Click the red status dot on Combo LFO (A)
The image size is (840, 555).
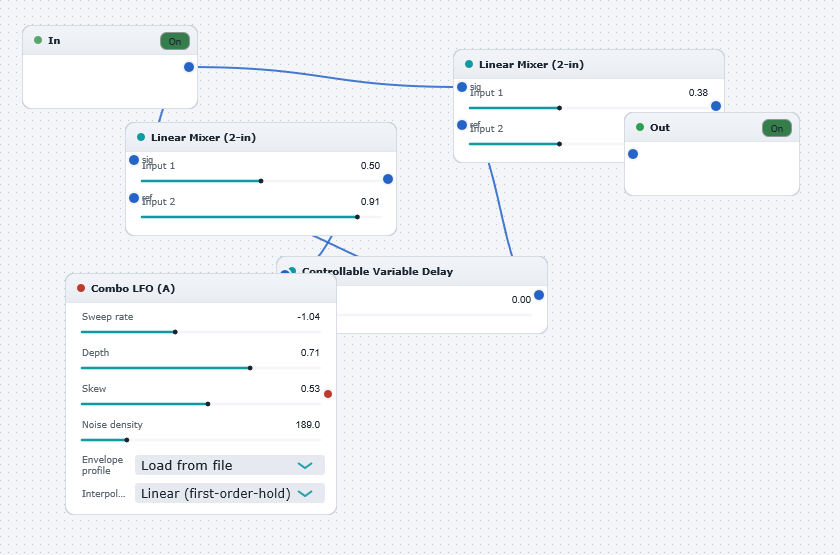pos(81,288)
